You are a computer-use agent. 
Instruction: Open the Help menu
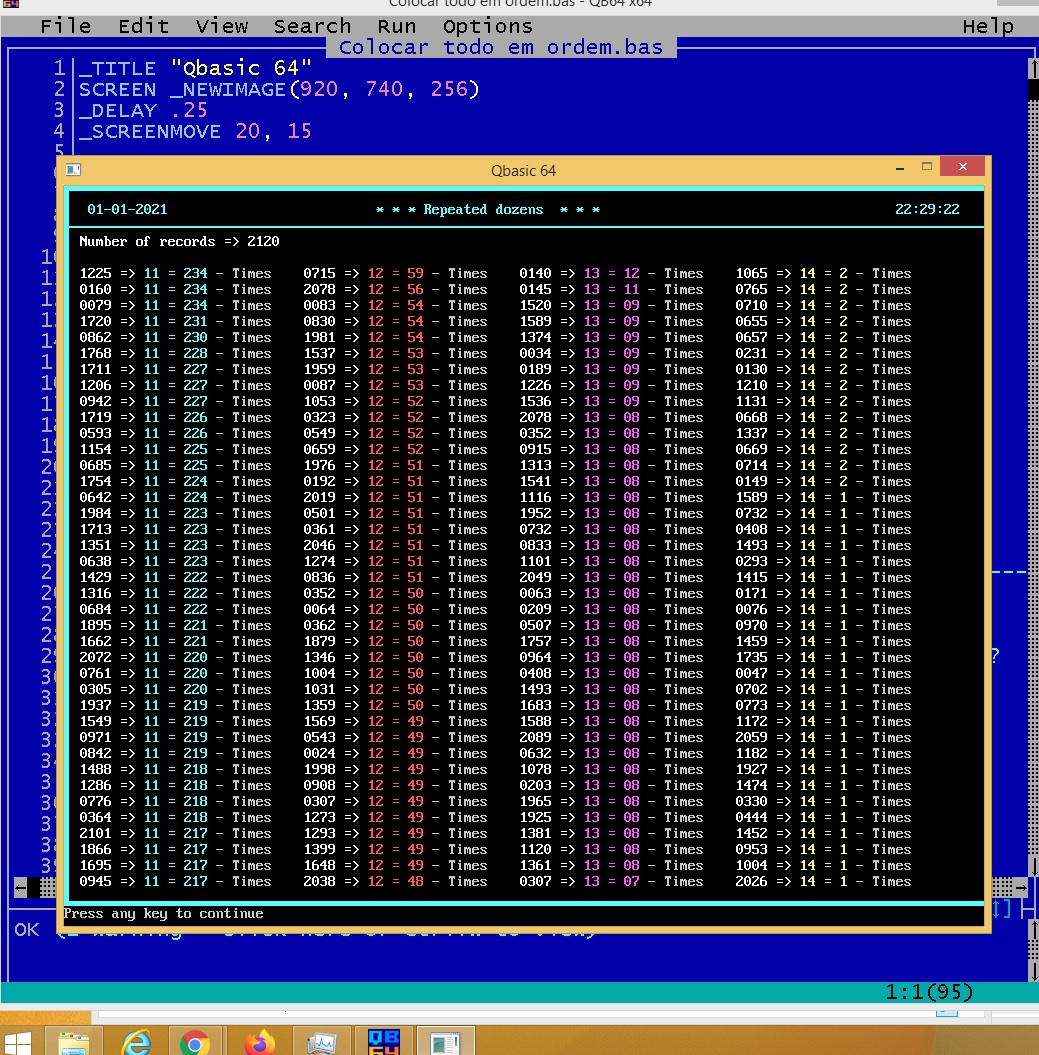pos(987,26)
